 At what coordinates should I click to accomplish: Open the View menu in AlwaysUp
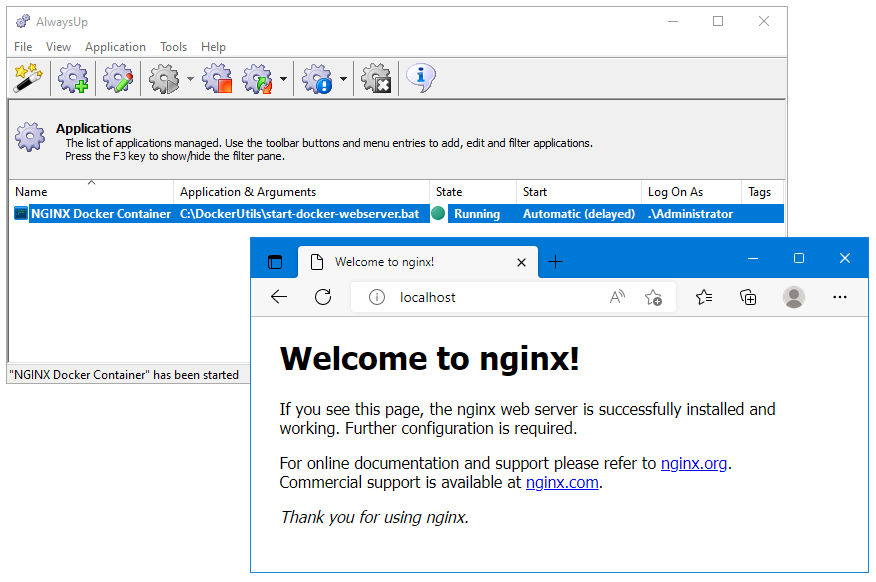(58, 47)
